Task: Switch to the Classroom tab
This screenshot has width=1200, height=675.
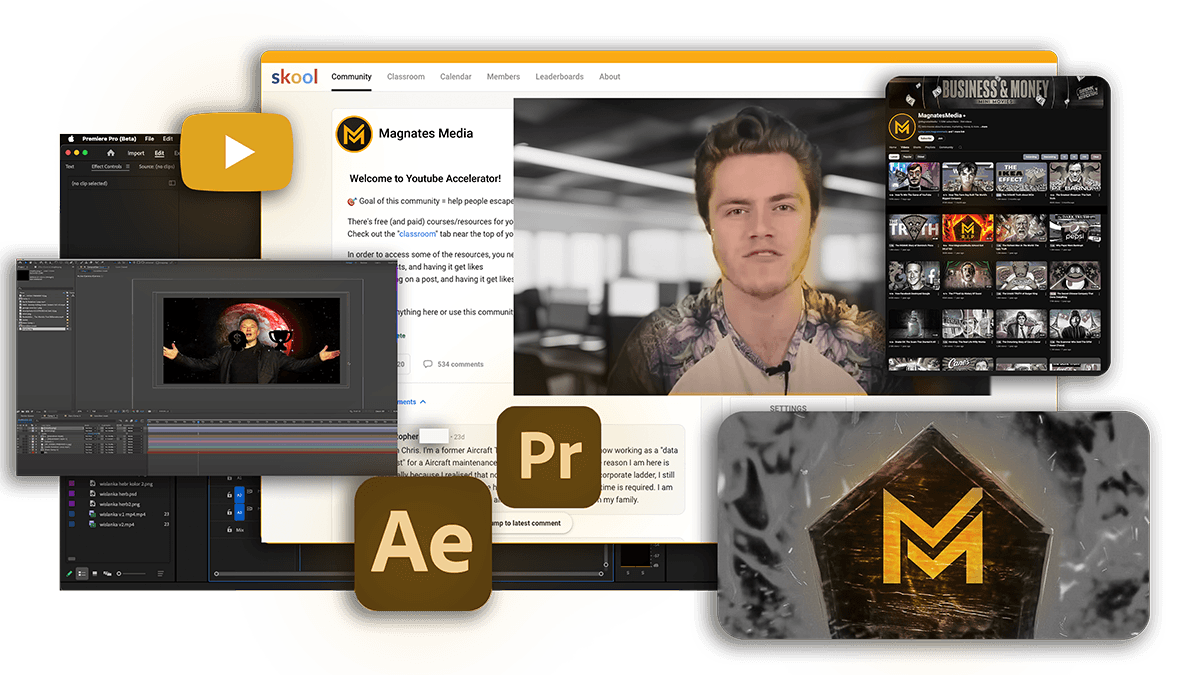Action: (x=405, y=77)
